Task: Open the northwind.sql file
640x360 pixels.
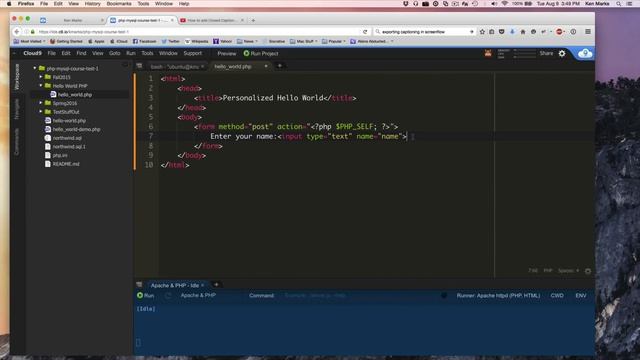Action: 67,138
